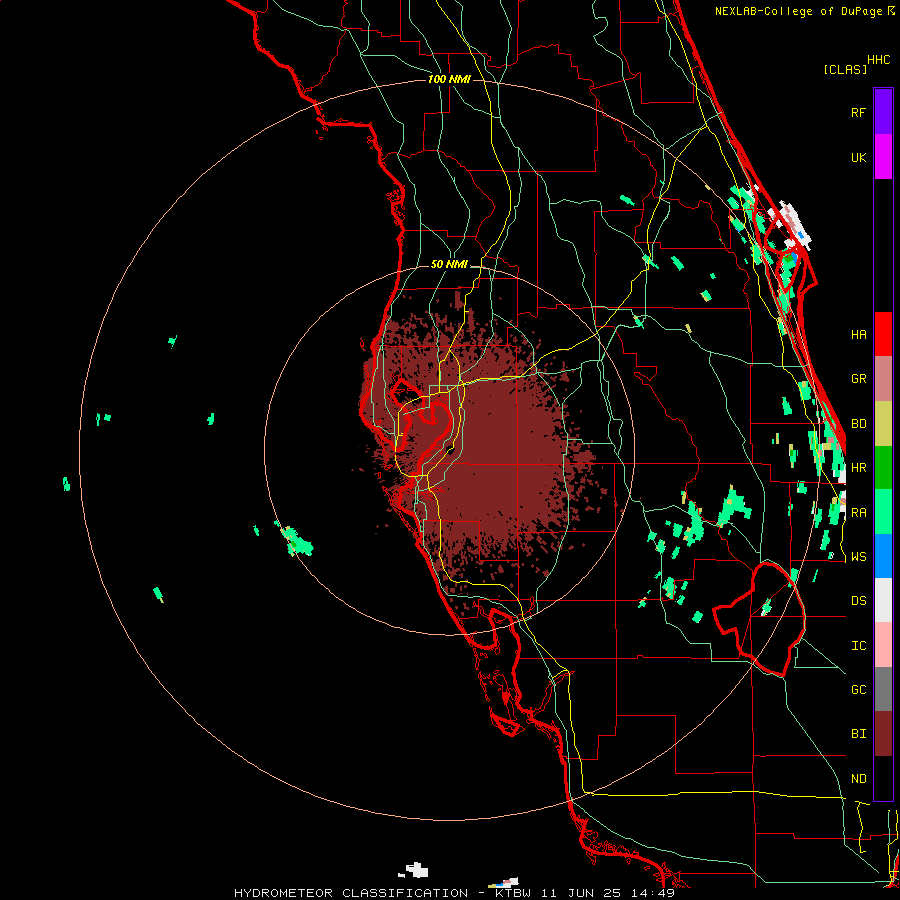
Task: Click the DS legend label
Action: coord(858,600)
